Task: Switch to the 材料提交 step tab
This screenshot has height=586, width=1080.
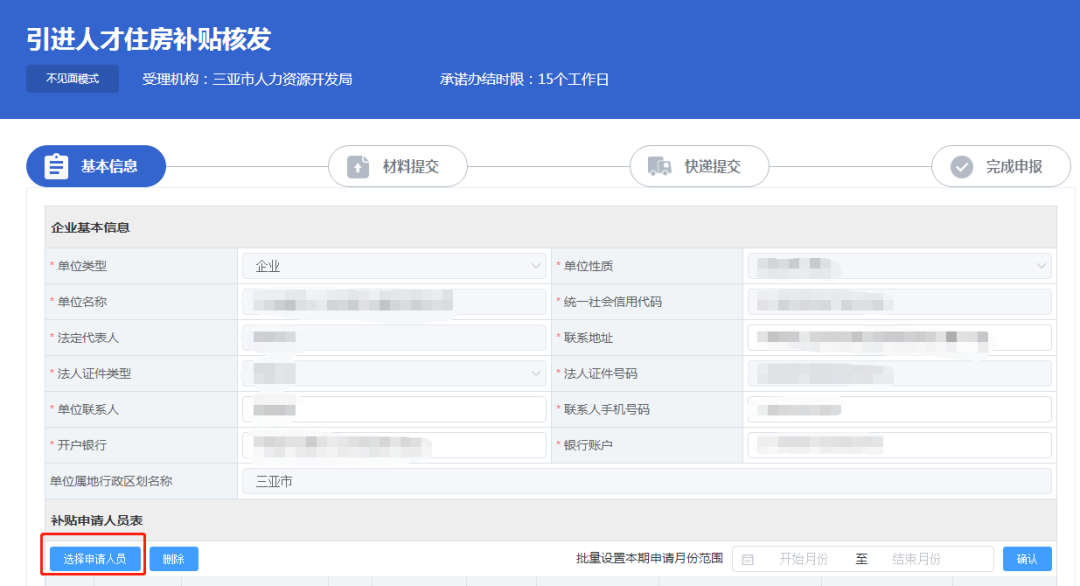Action: (398, 166)
